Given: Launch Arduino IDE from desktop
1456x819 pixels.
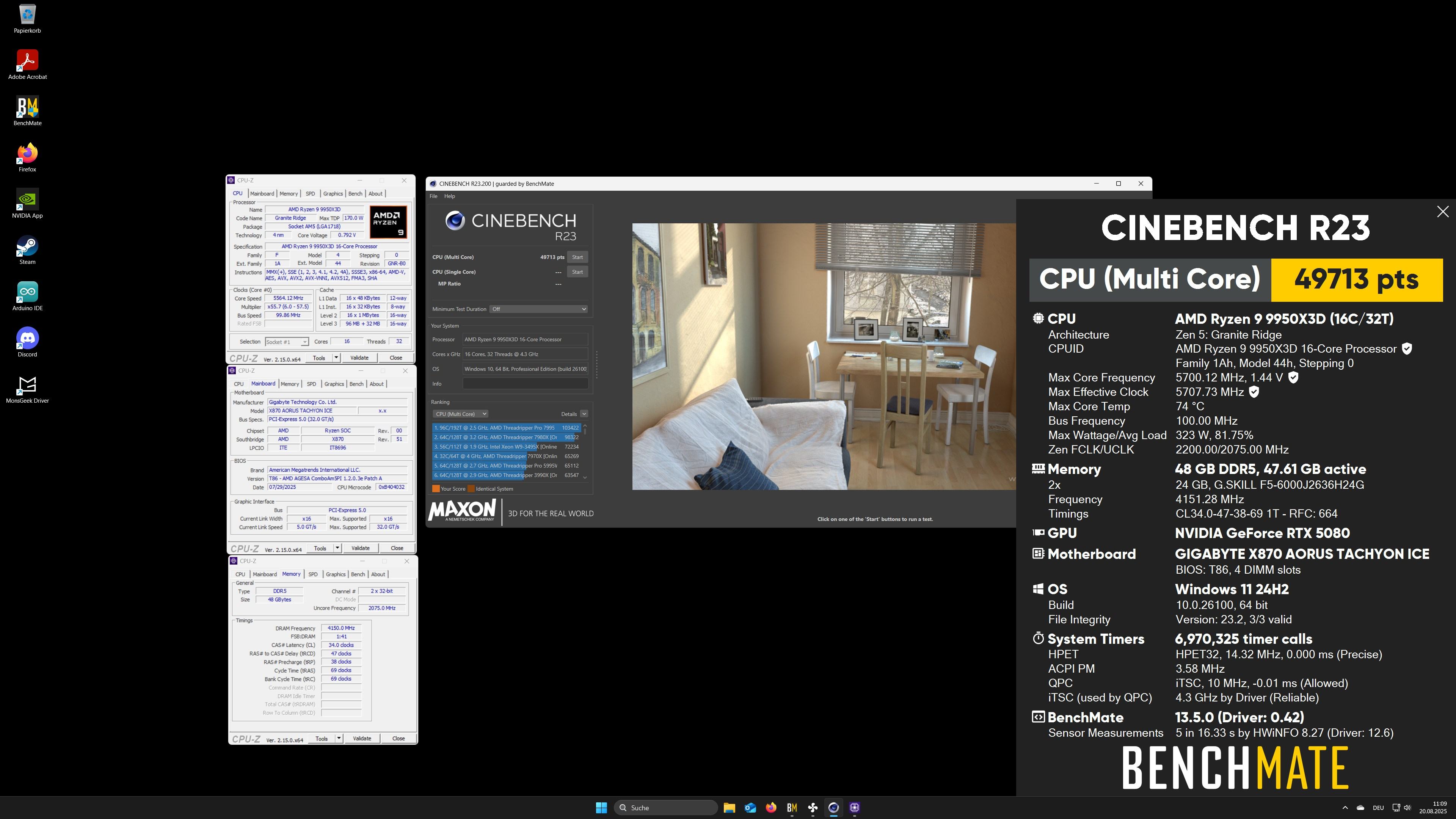Looking at the screenshot, I should (27, 293).
